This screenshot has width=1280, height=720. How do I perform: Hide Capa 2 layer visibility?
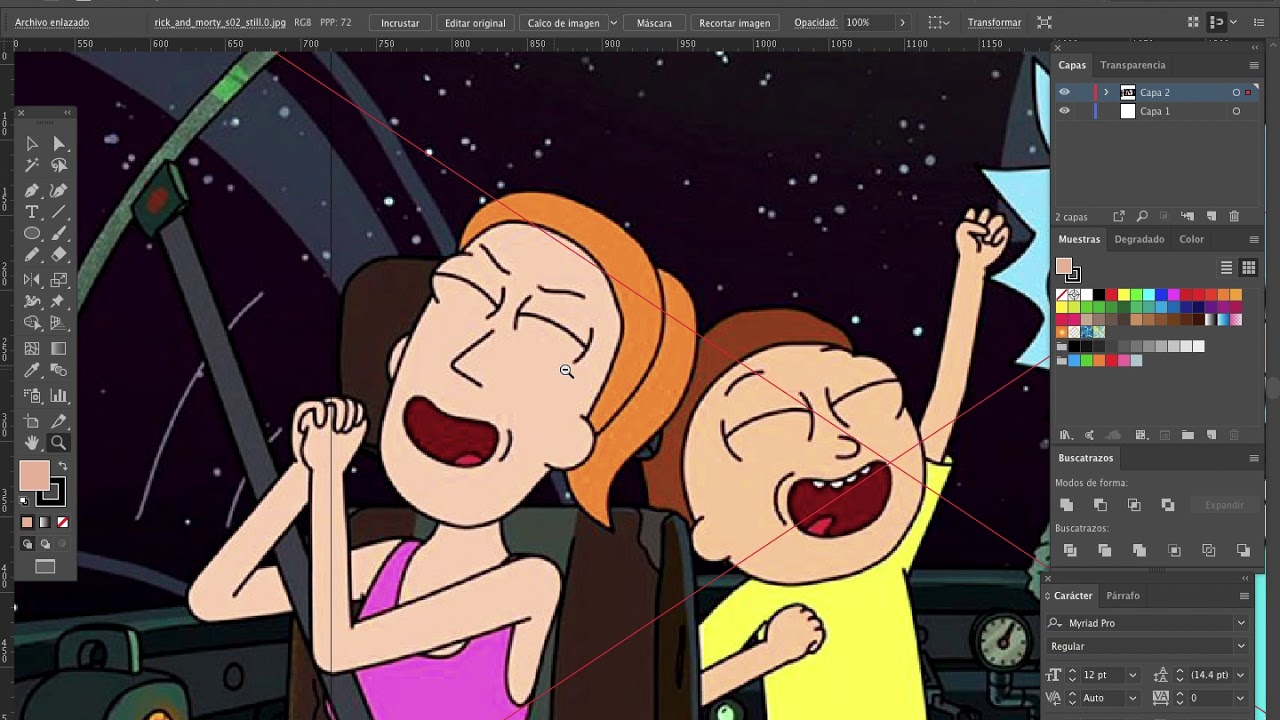coord(1064,92)
